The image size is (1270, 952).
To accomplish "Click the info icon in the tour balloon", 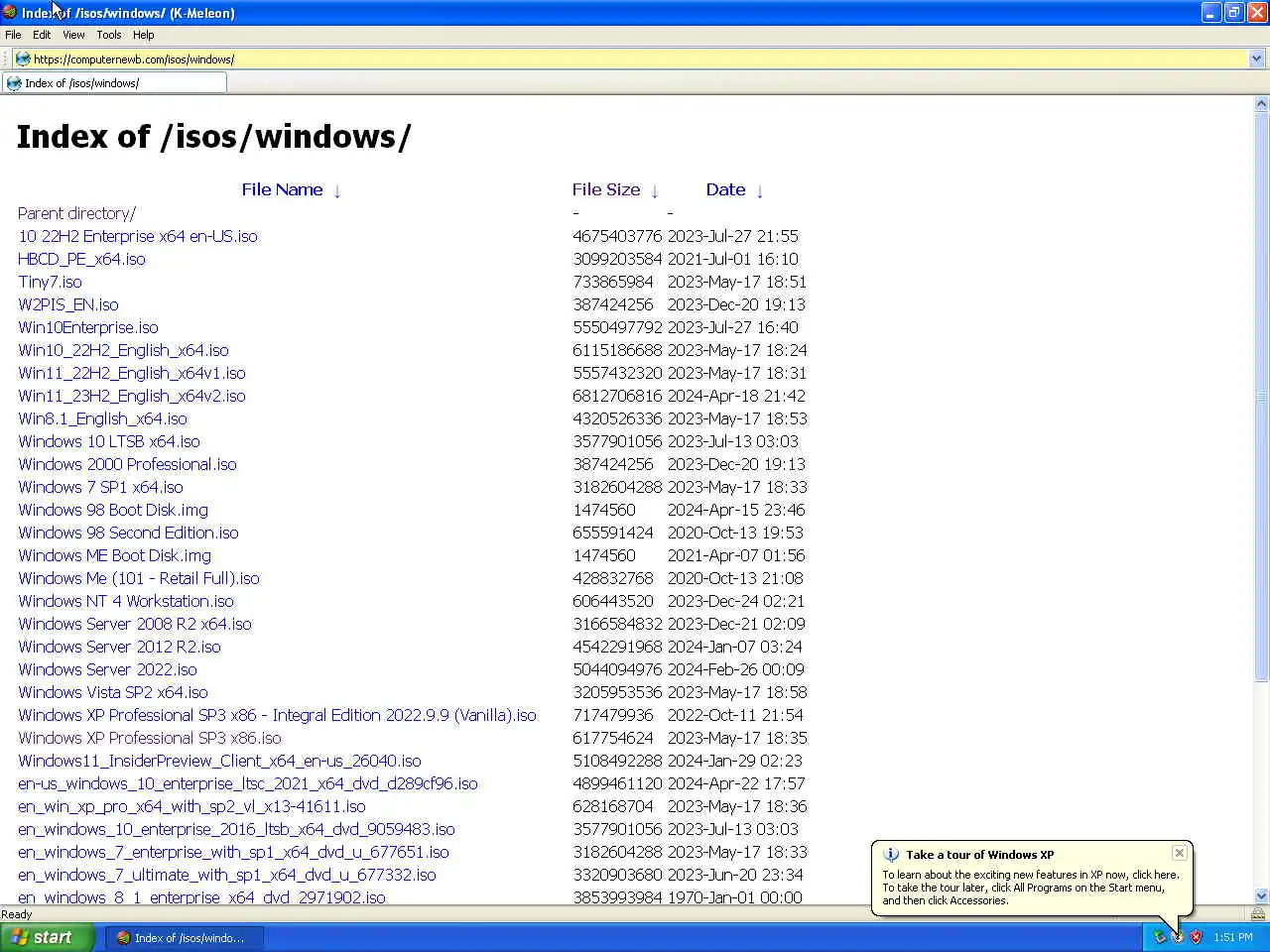I will (x=891, y=855).
